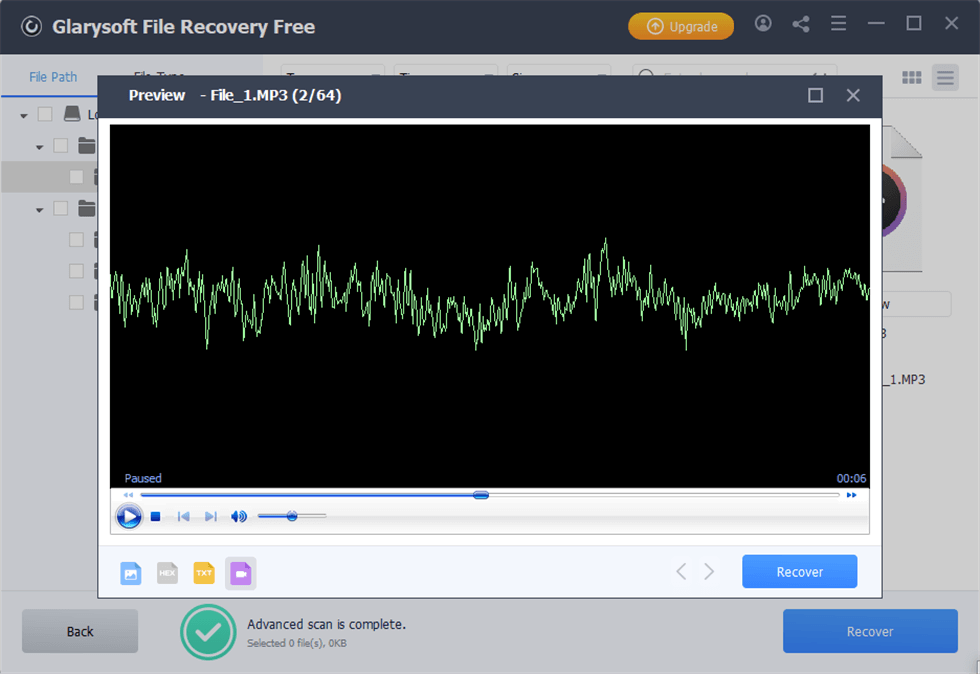Go to next file with right chevron
Screen dimensions: 980x674
tap(709, 572)
